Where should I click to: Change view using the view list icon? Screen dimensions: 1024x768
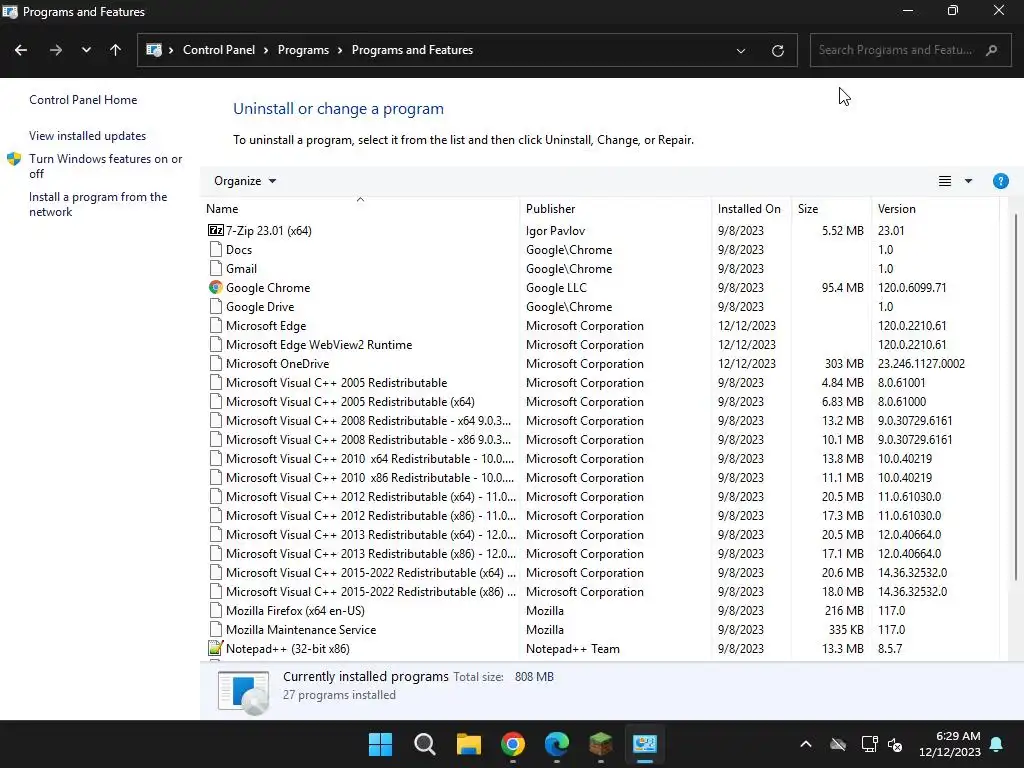coord(944,181)
